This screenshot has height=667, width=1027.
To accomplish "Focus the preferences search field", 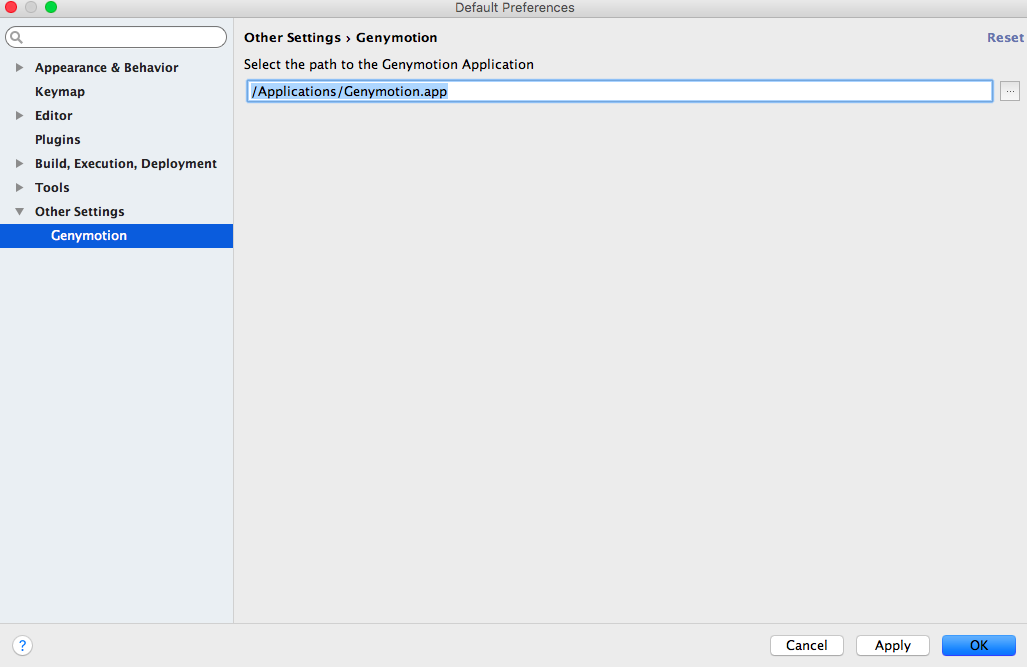I will click(117, 37).
